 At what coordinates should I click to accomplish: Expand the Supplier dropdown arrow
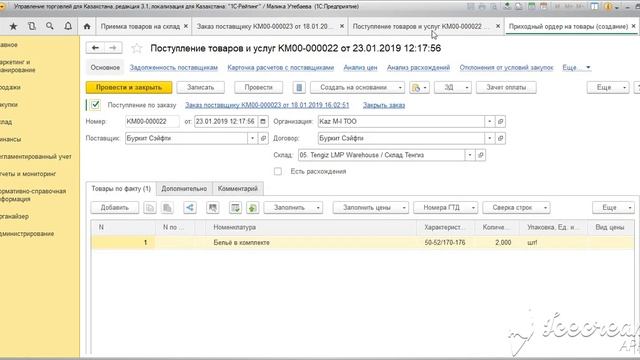(x=253, y=138)
